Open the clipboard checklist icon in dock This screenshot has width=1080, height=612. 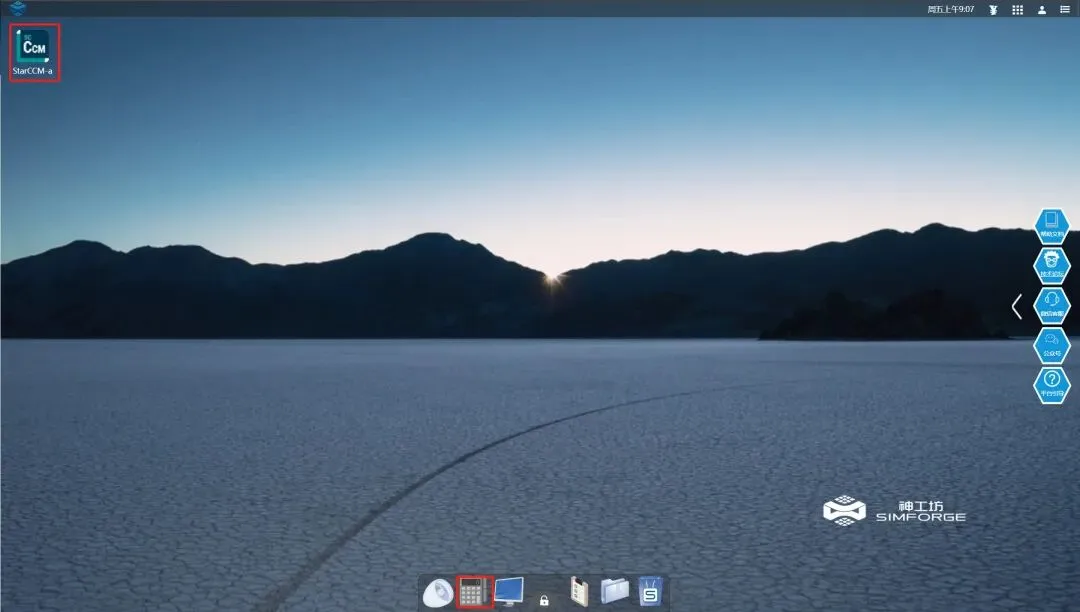tap(579, 592)
